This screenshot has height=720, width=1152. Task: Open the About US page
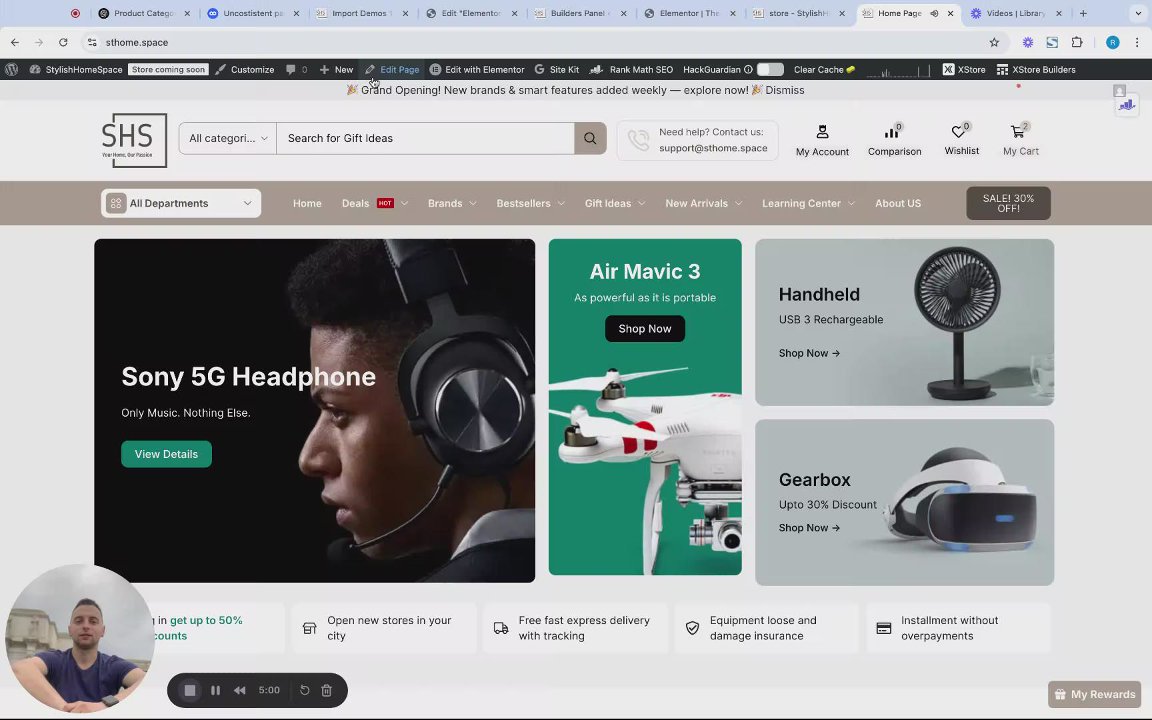click(x=898, y=204)
